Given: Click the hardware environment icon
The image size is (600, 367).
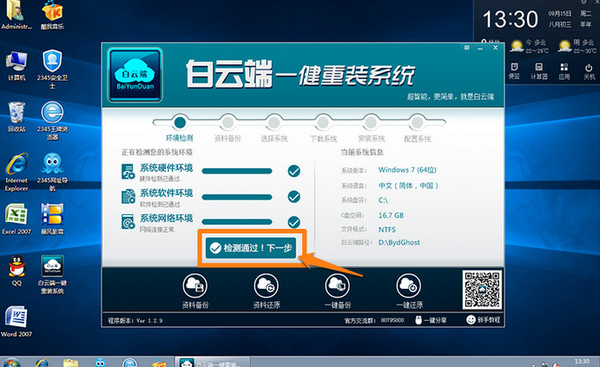Looking at the screenshot, I should pyautogui.click(x=128, y=171).
